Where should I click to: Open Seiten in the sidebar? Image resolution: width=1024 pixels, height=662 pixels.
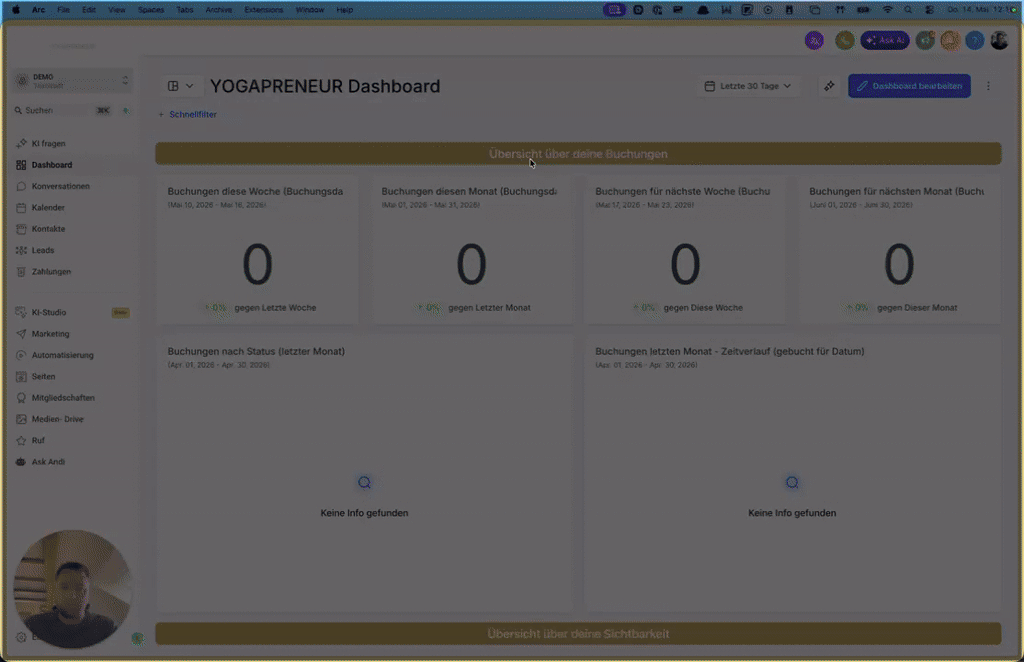click(43, 377)
